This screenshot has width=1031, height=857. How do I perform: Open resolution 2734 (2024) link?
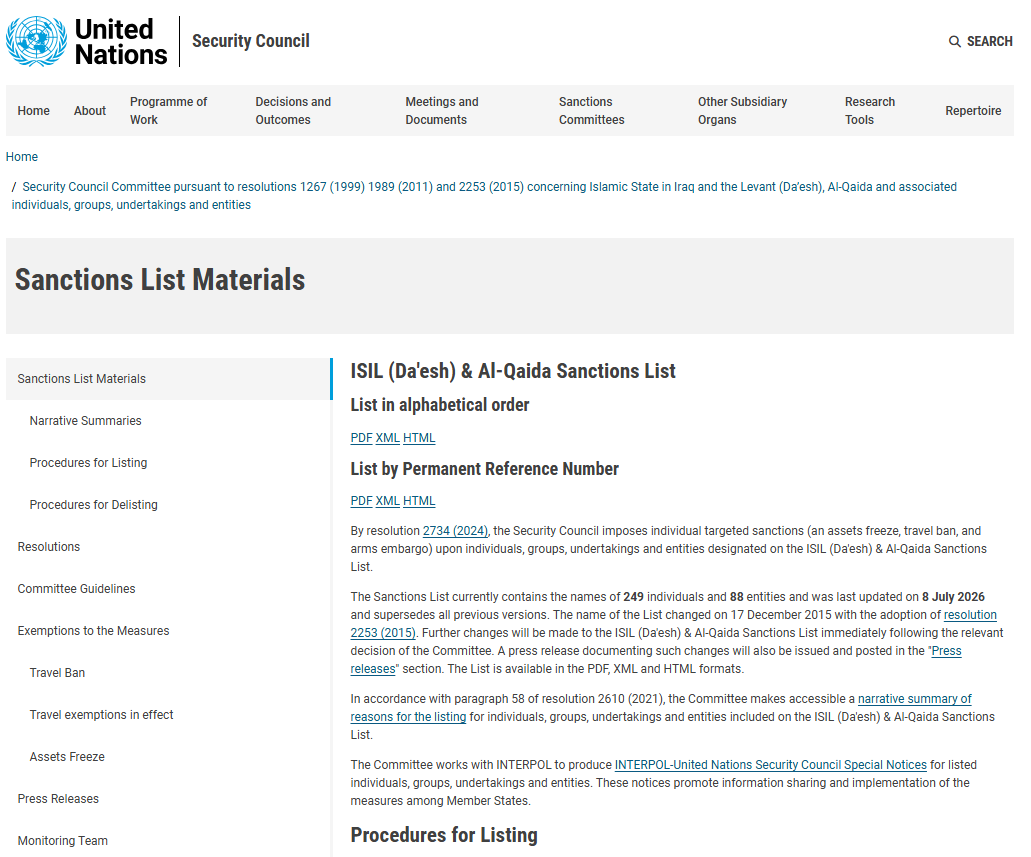click(x=455, y=531)
